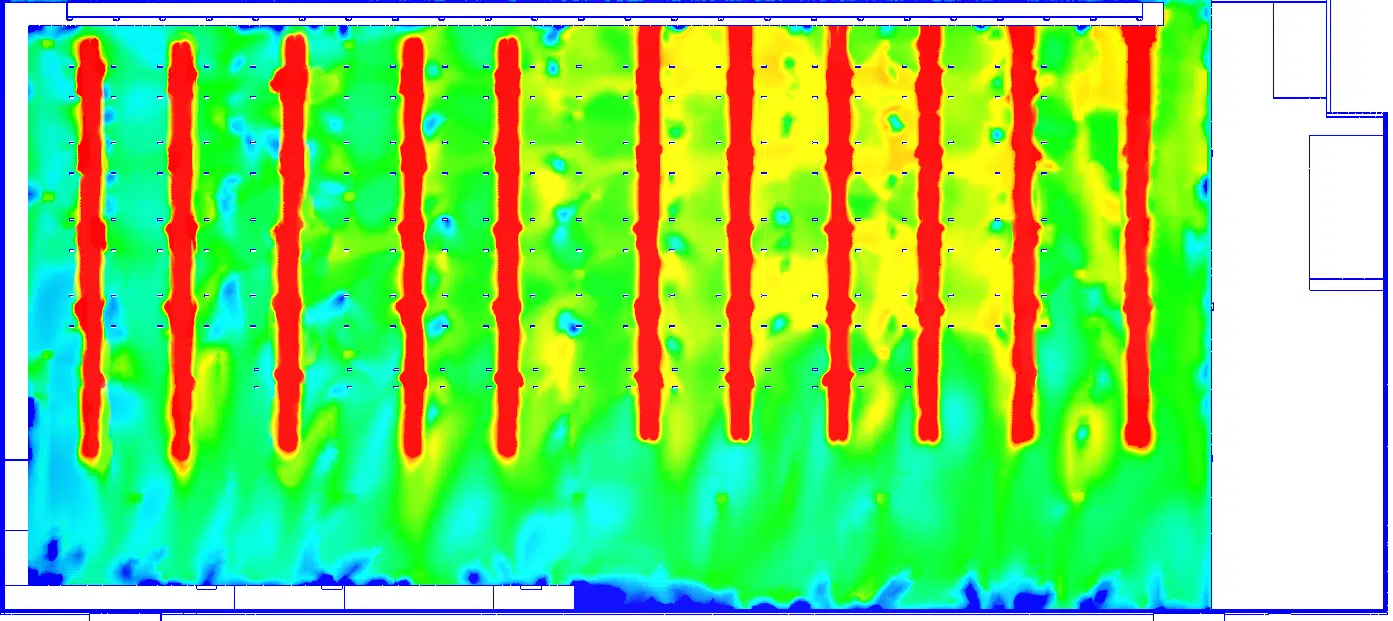Click the widest white box at the bottom left

[x=120, y=597]
